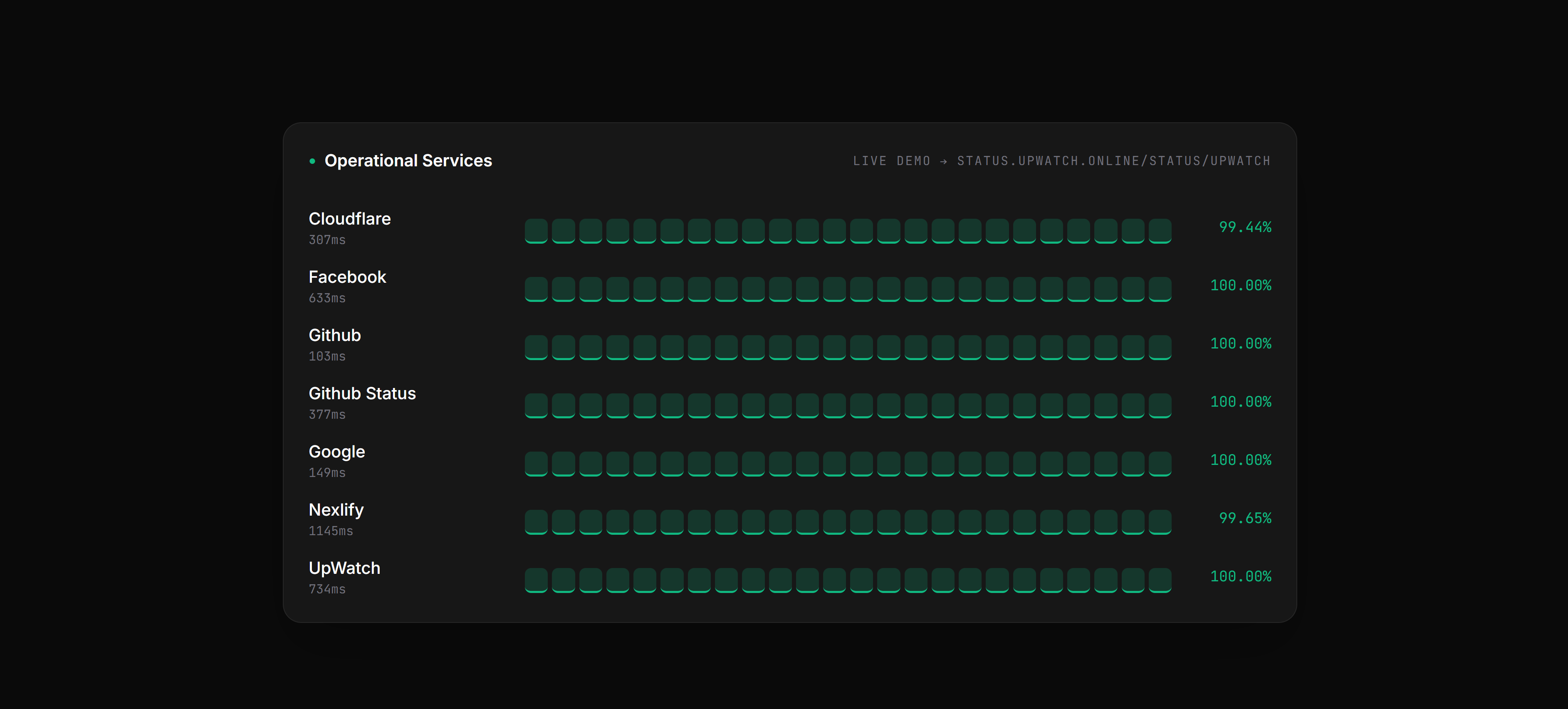
Task: Click the Github service name above 103ms
Action: 335,335
